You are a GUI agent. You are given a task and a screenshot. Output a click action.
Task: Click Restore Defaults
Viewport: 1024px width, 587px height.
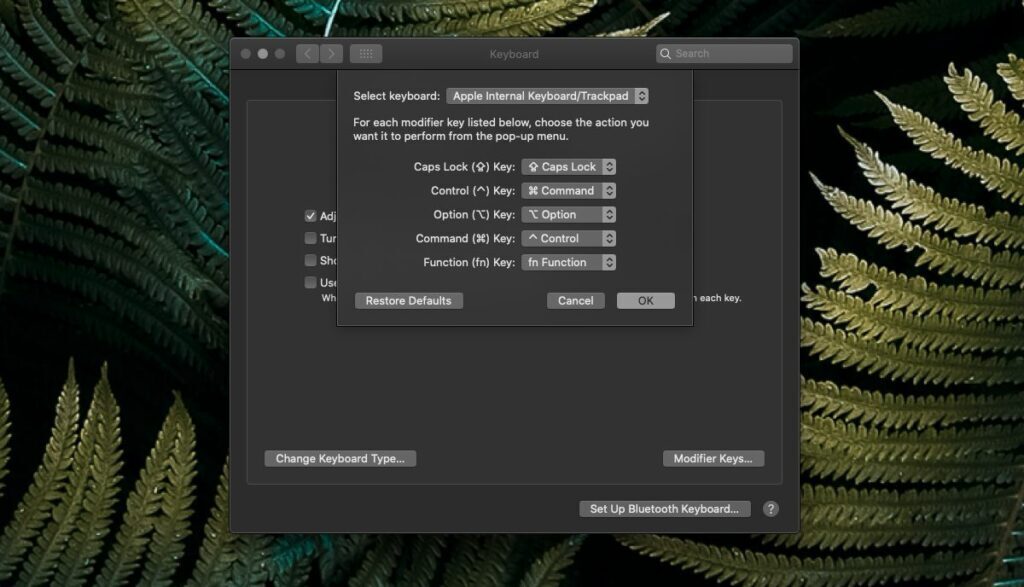(408, 300)
